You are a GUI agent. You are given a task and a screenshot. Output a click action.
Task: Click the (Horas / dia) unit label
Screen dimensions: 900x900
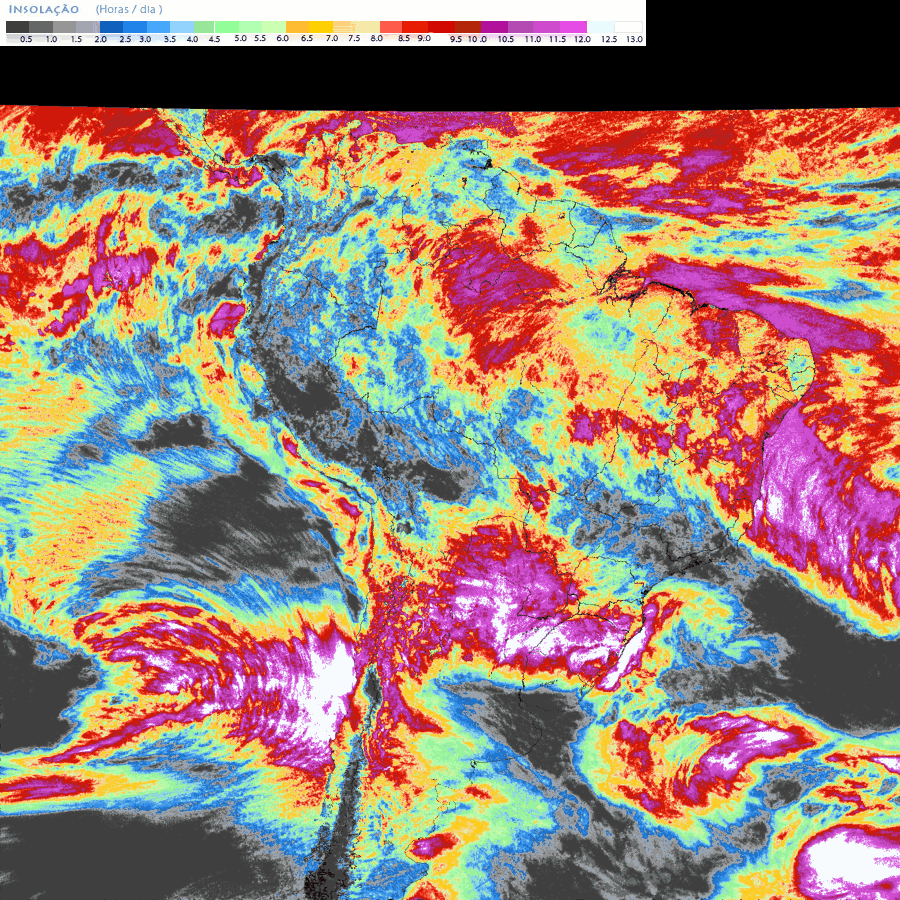[129, 9]
